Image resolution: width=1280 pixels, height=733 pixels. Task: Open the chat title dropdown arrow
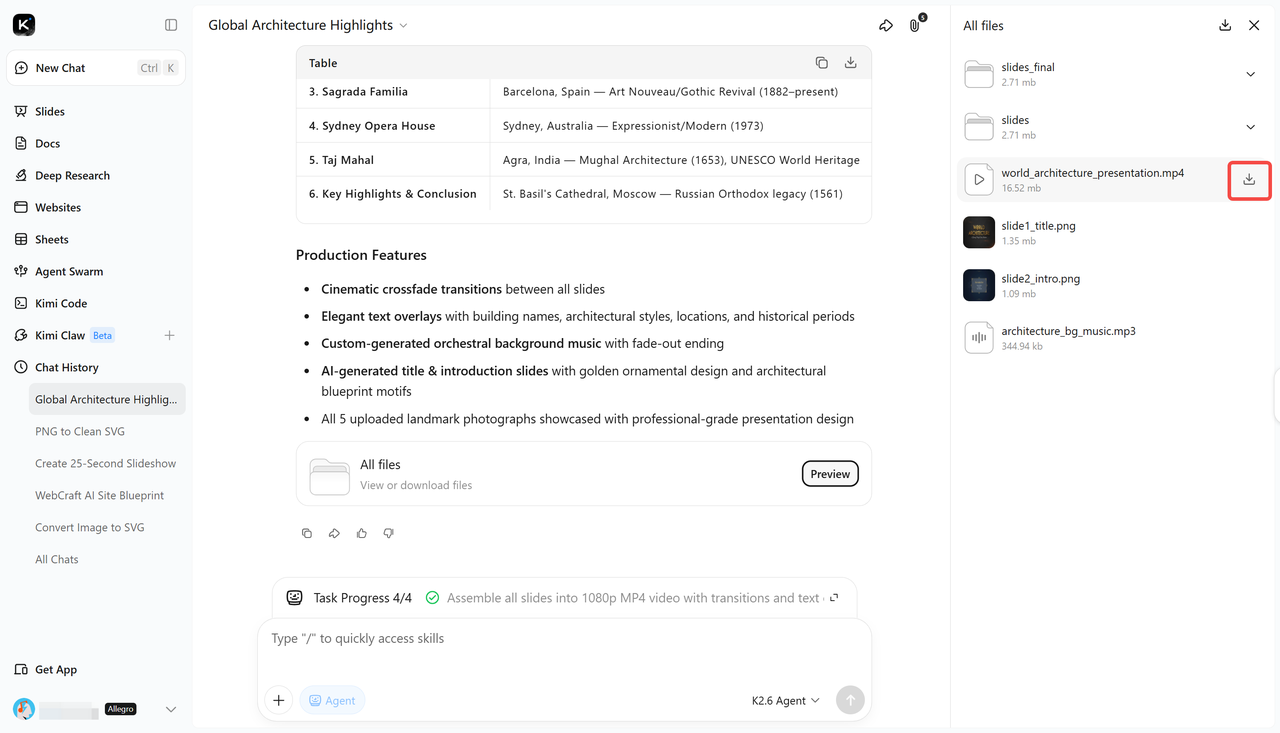pyautogui.click(x=404, y=26)
